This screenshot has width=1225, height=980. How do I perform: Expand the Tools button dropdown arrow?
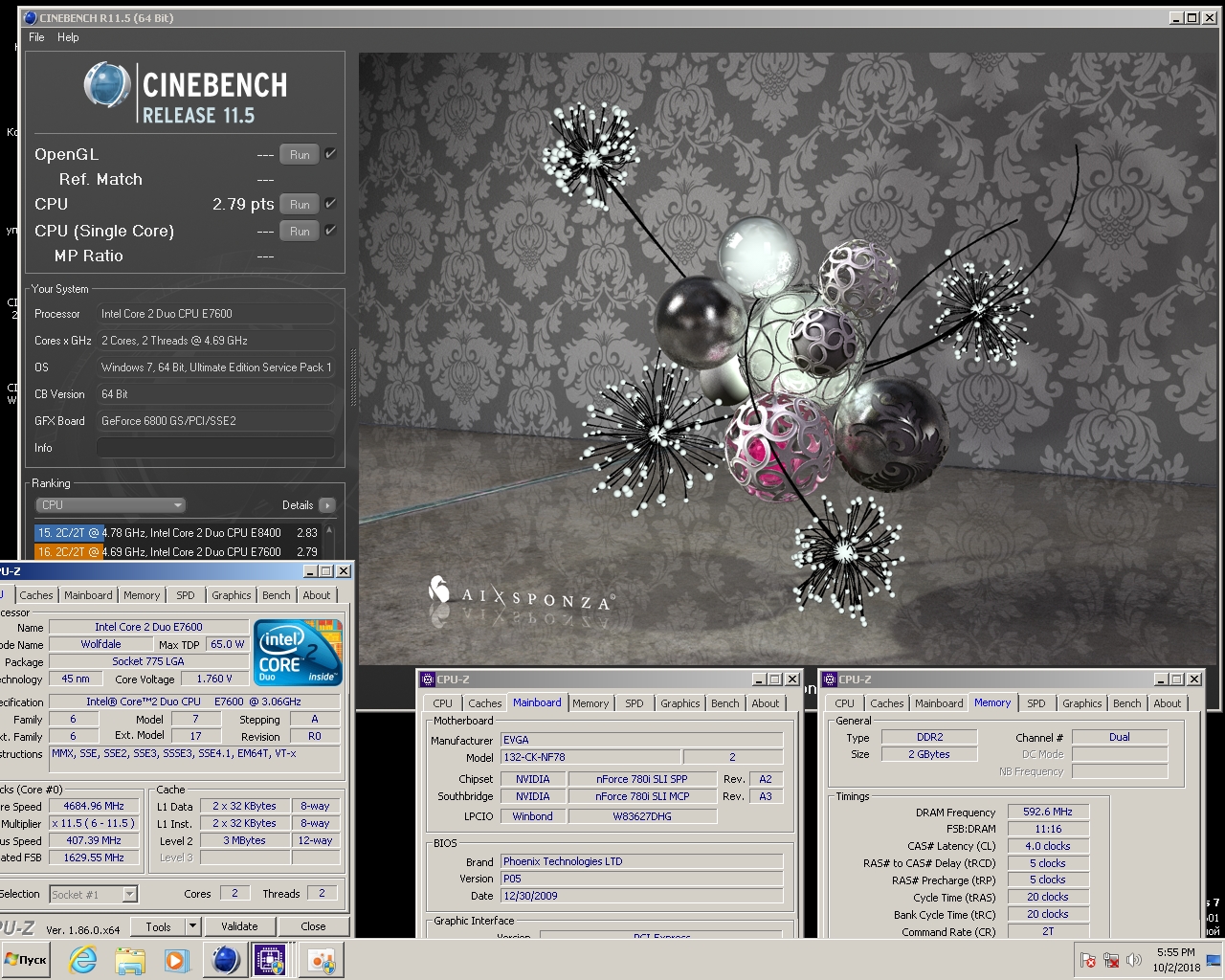(192, 926)
